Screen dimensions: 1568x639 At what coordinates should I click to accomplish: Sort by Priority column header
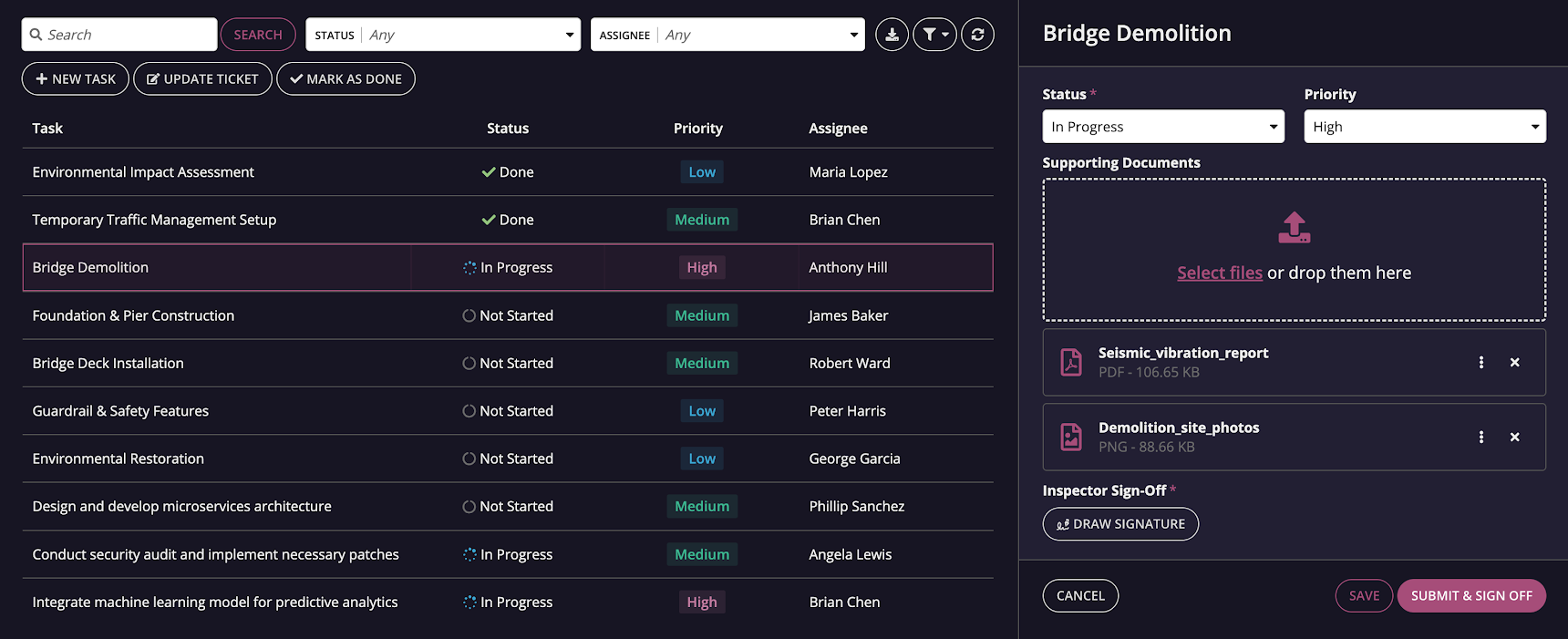tap(698, 129)
